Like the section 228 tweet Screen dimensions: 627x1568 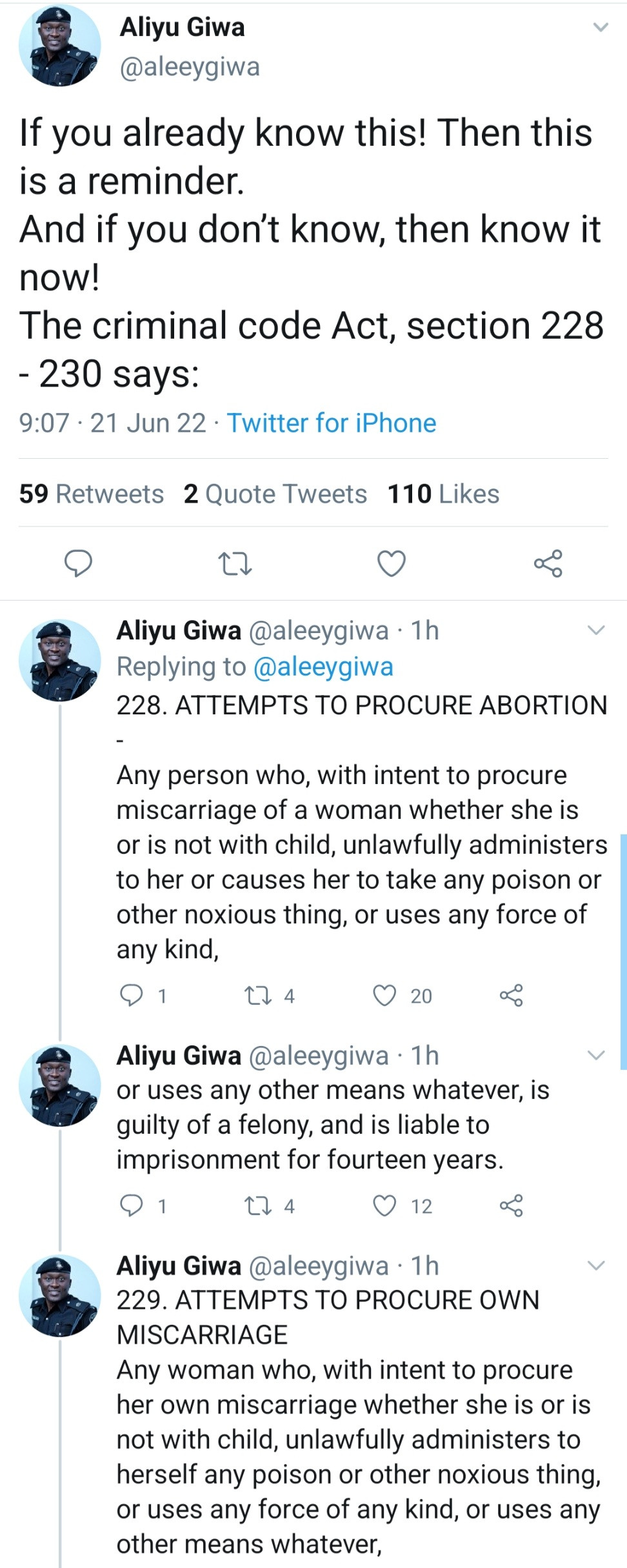tap(385, 996)
